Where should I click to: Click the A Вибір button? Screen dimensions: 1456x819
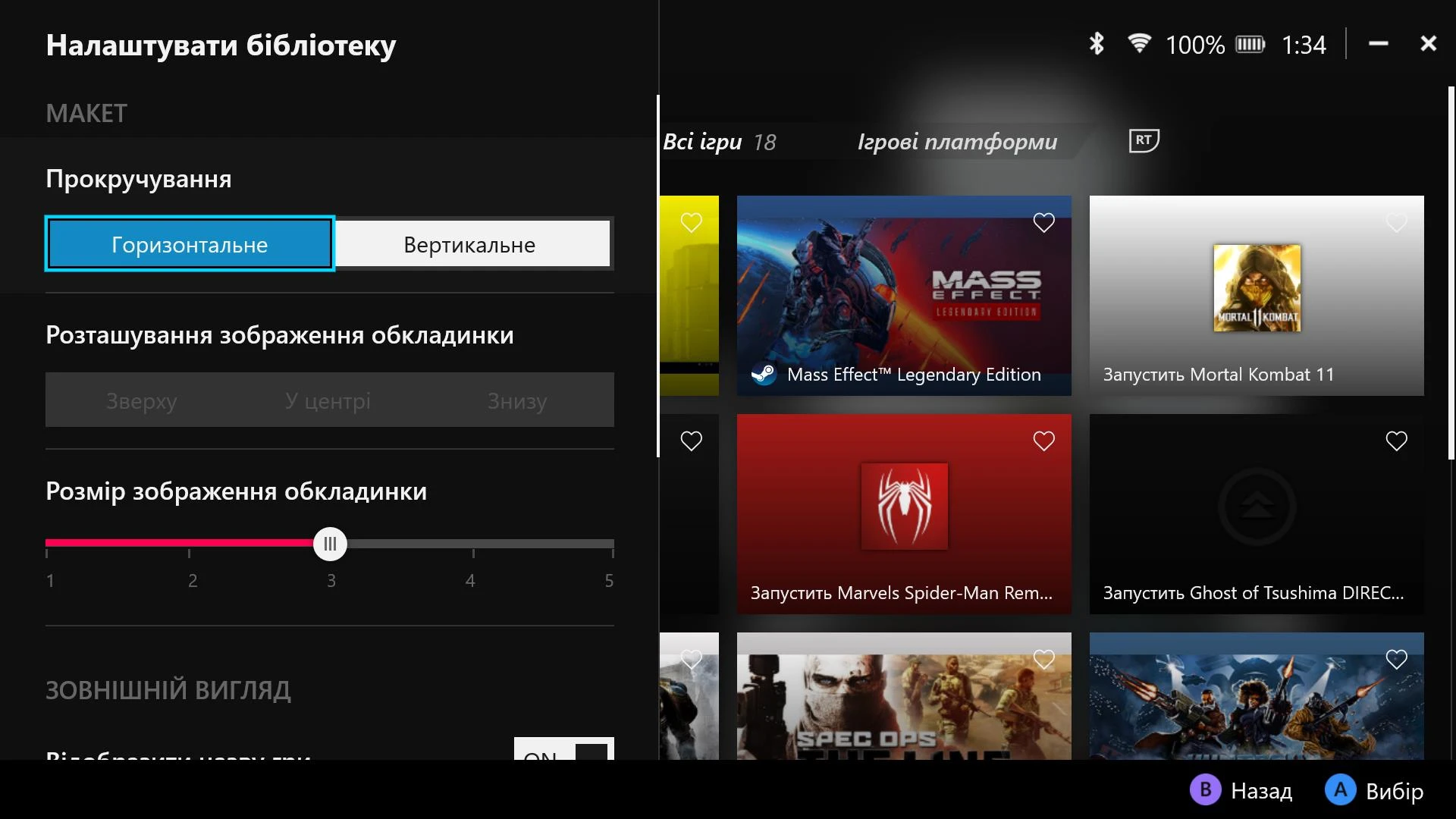[x=1374, y=790]
